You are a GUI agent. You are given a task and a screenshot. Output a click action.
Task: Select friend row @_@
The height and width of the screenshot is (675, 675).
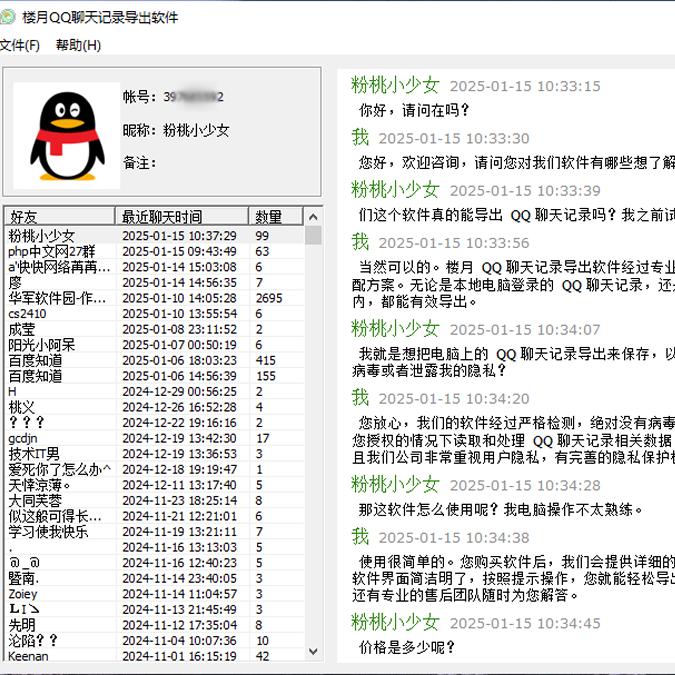[x=154, y=563]
